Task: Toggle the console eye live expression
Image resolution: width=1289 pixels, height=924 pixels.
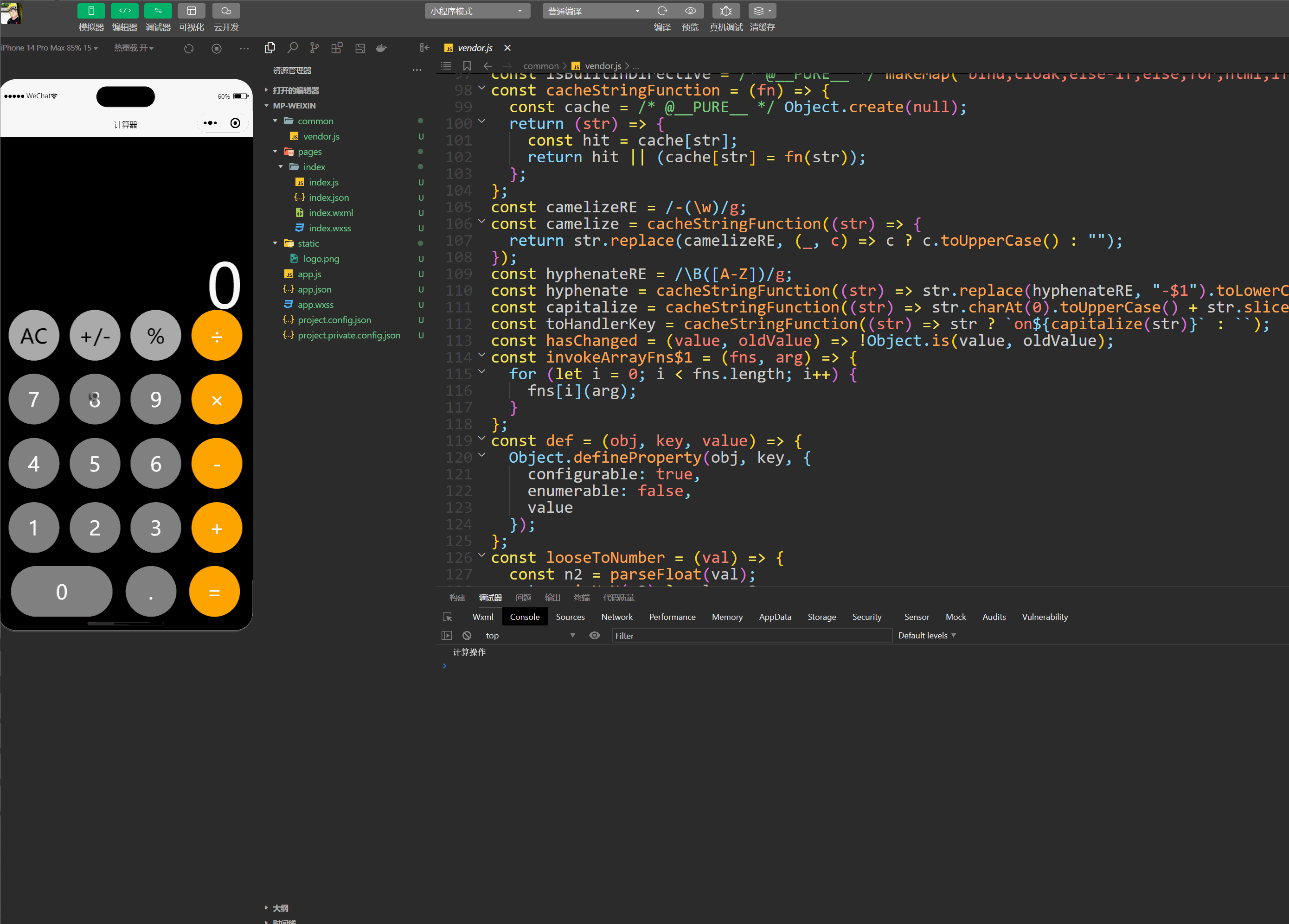Action: pos(595,636)
